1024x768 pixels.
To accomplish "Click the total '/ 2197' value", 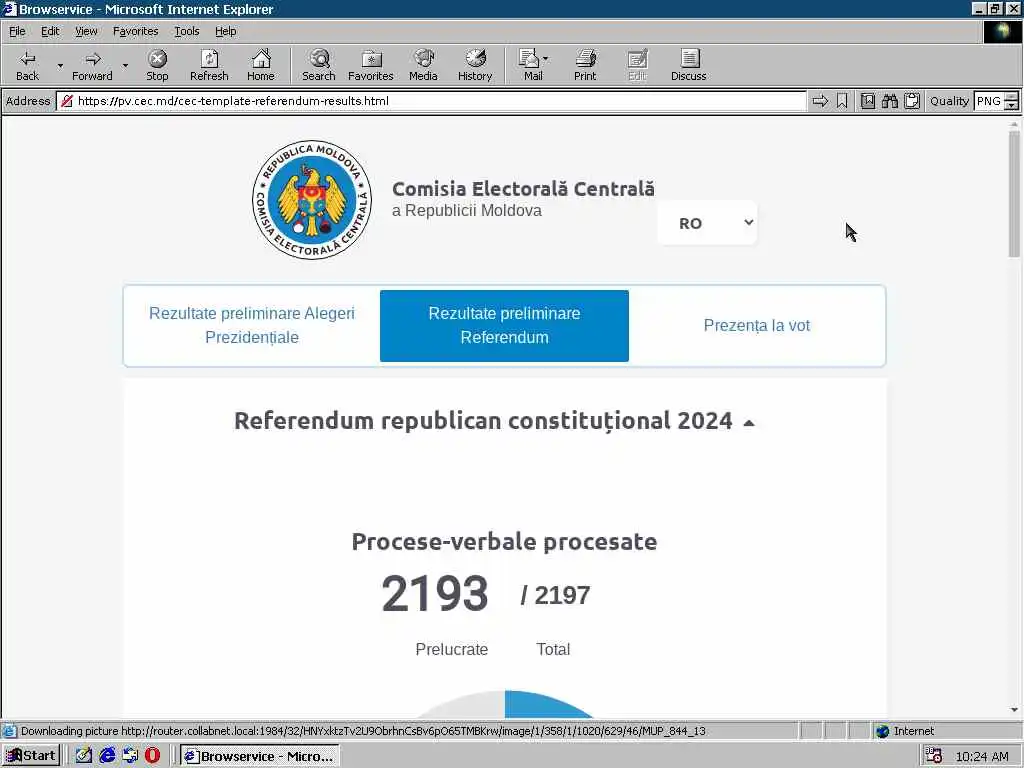I will tap(555, 596).
